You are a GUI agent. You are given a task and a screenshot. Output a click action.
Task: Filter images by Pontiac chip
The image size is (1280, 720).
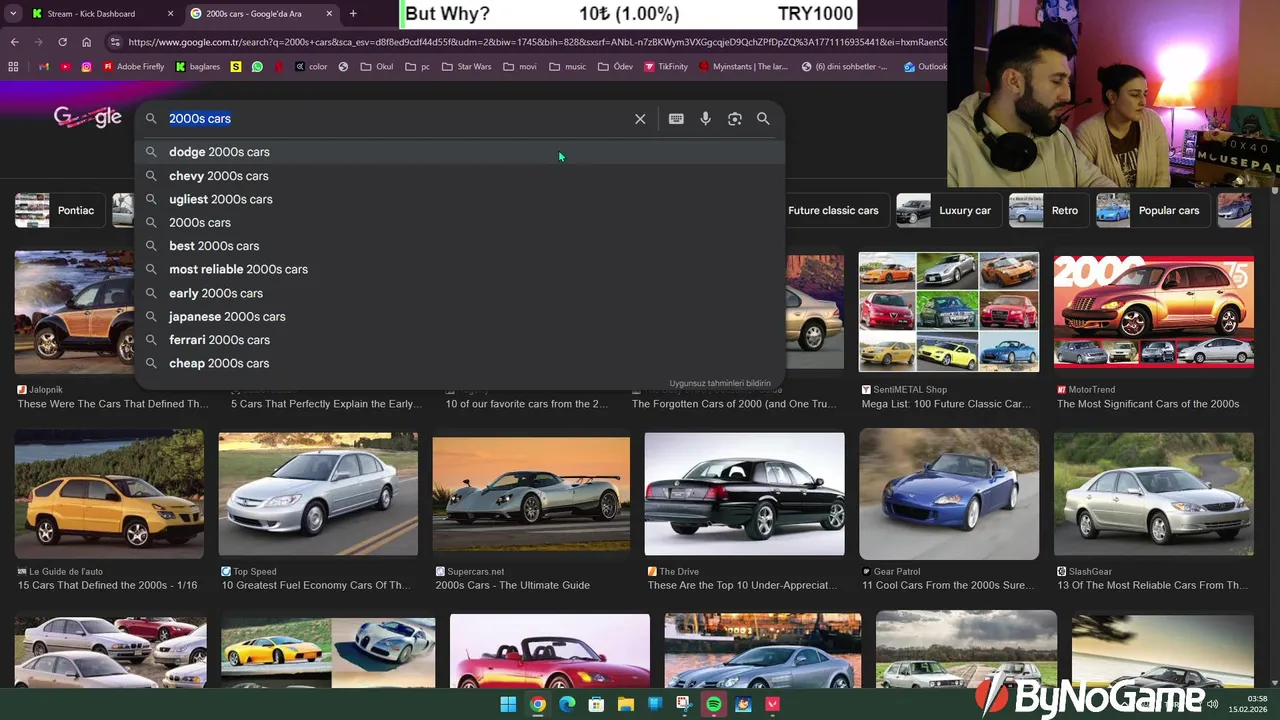tap(59, 211)
